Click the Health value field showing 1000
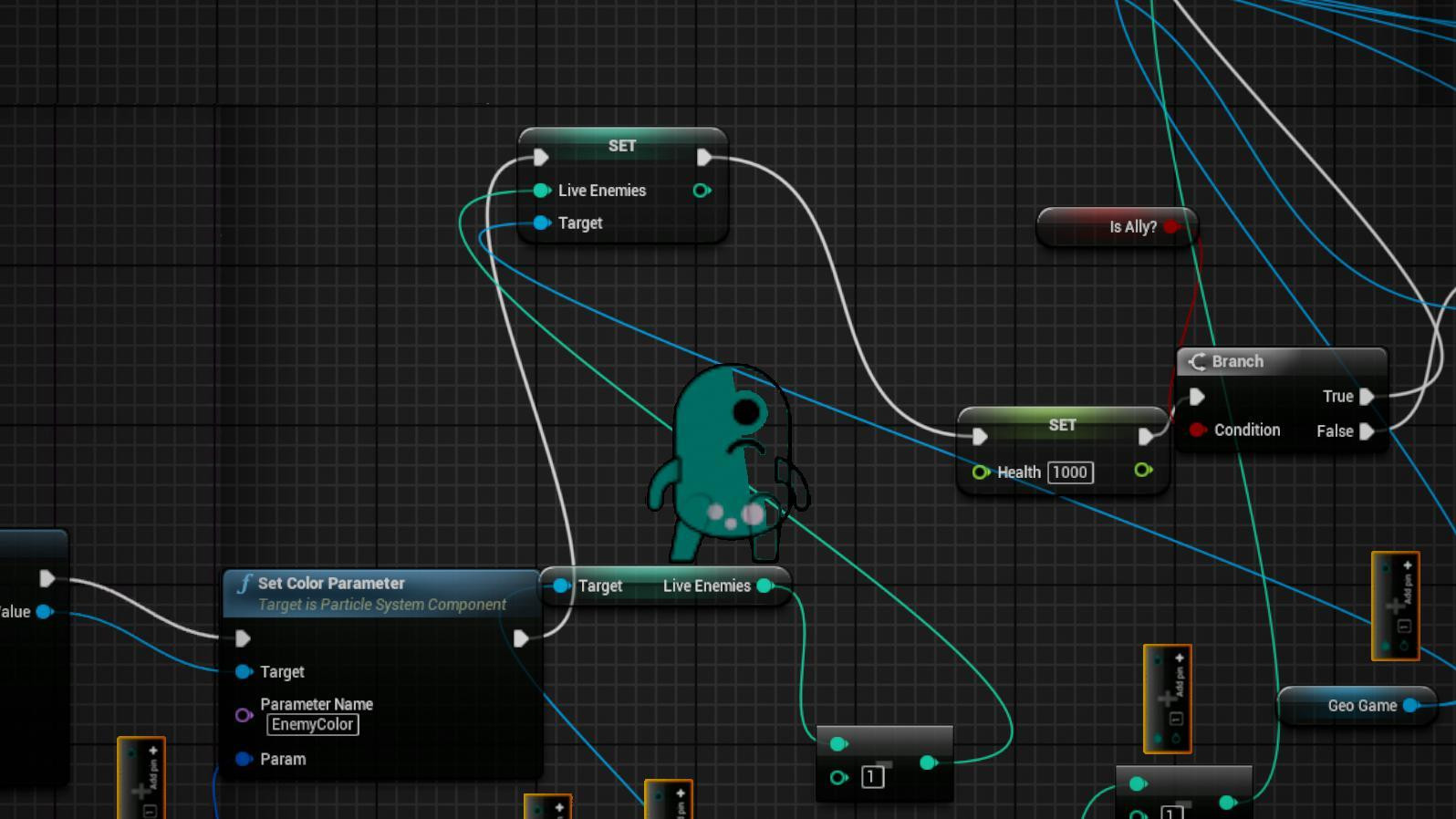This screenshot has height=819, width=1456. point(1070,472)
